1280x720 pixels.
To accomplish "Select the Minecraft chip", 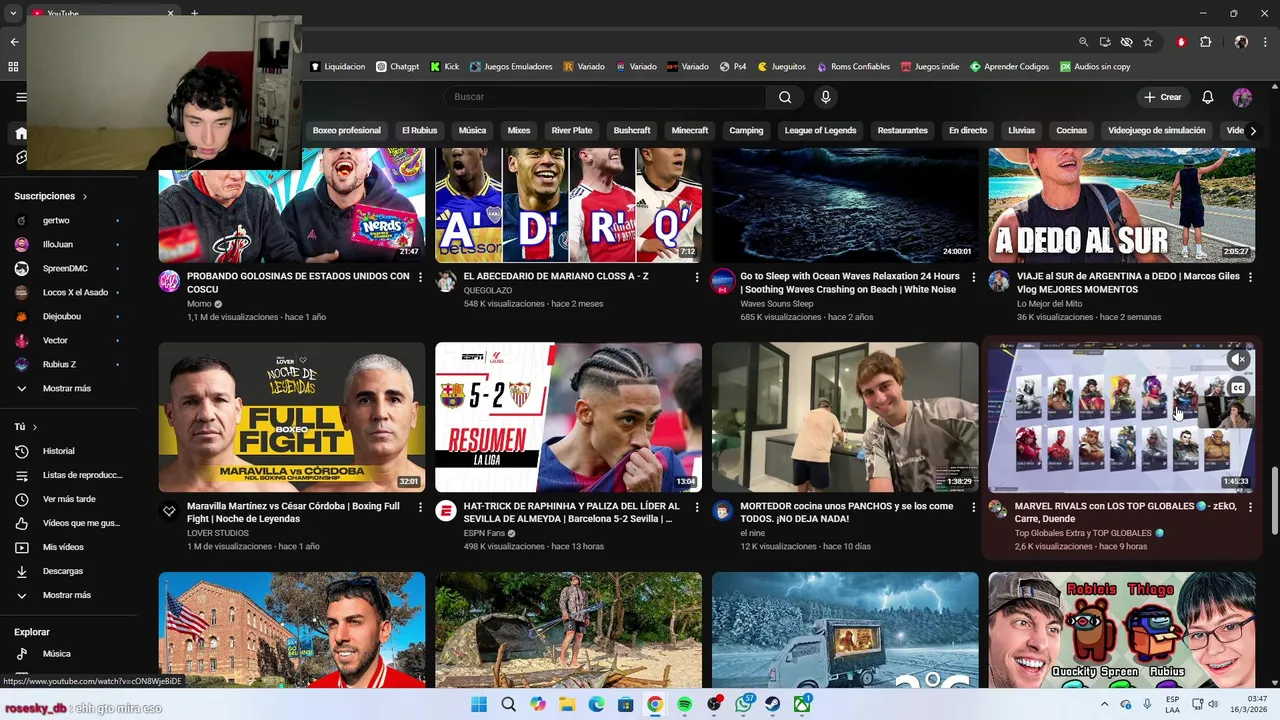I will coord(690,131).
